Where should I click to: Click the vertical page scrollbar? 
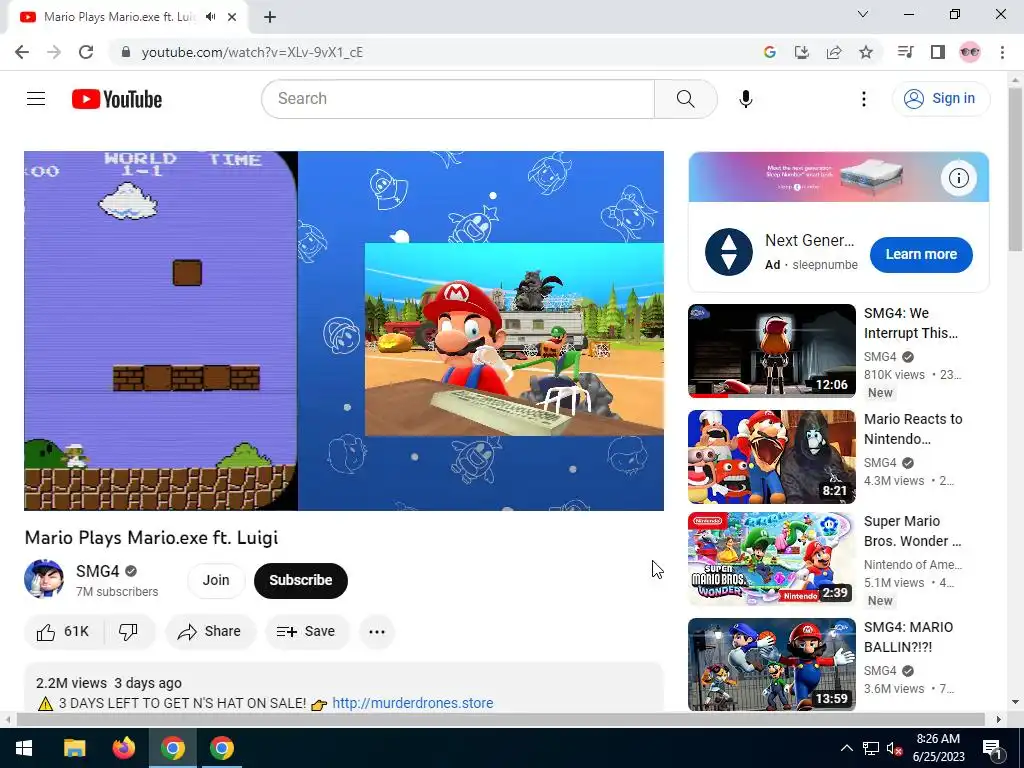tap(1016, 170)
